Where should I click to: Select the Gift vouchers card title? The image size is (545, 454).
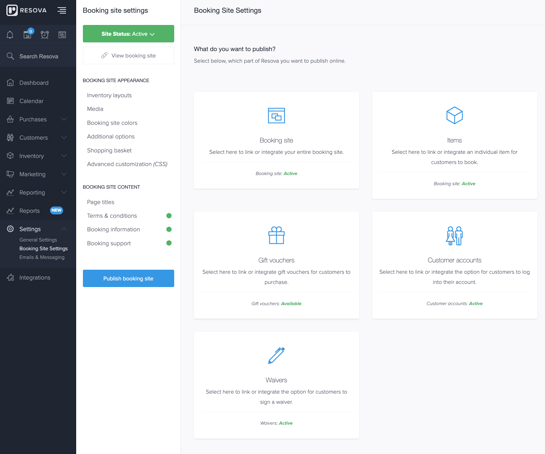[x=276, y=260]
